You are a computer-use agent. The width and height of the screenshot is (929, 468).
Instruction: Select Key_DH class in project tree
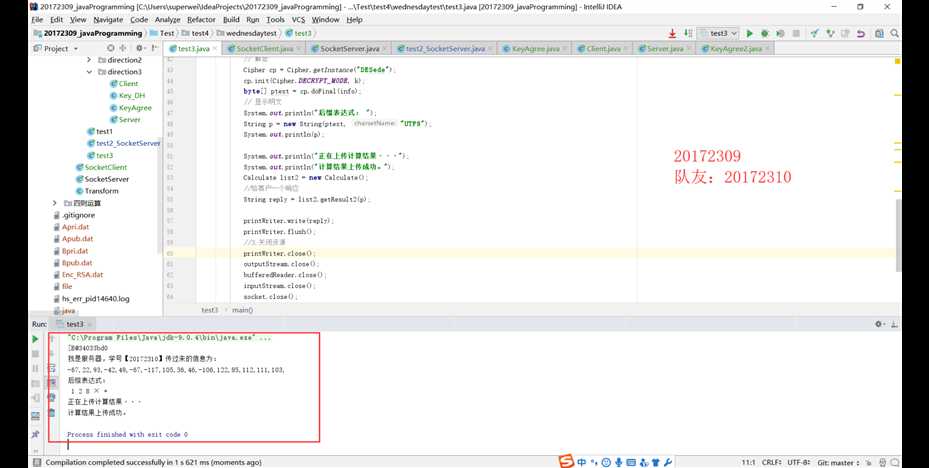[127, 95]
